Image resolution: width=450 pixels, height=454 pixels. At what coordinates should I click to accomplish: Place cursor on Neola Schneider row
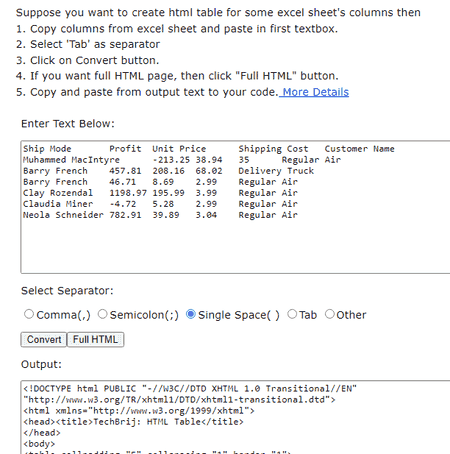[x=160, y=215]
